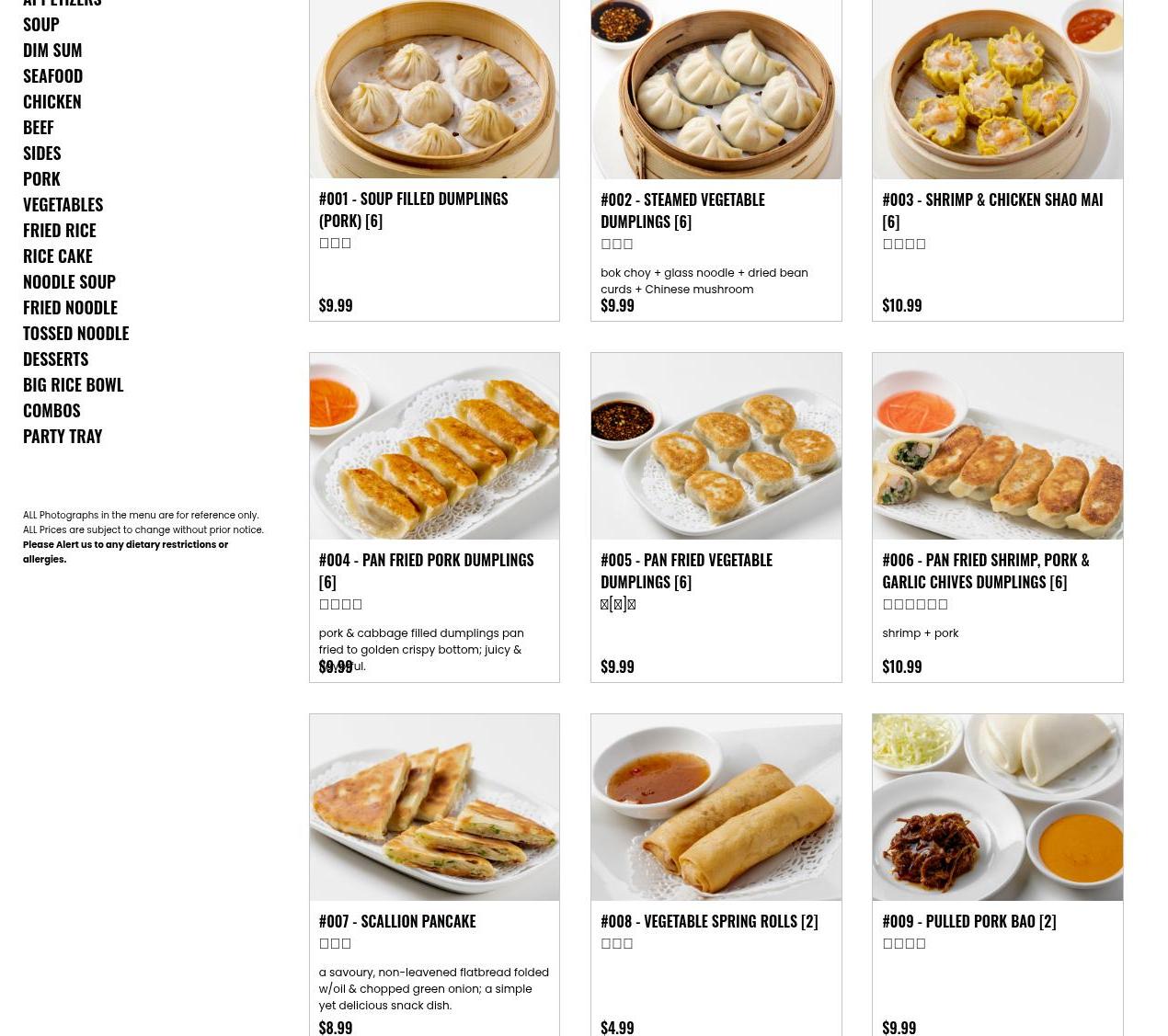The image size is (1168, 1036).
Task: Open the #006 Pan Fried Shrimp, Pork & Garlic Chives title
Action: [986, 571]
